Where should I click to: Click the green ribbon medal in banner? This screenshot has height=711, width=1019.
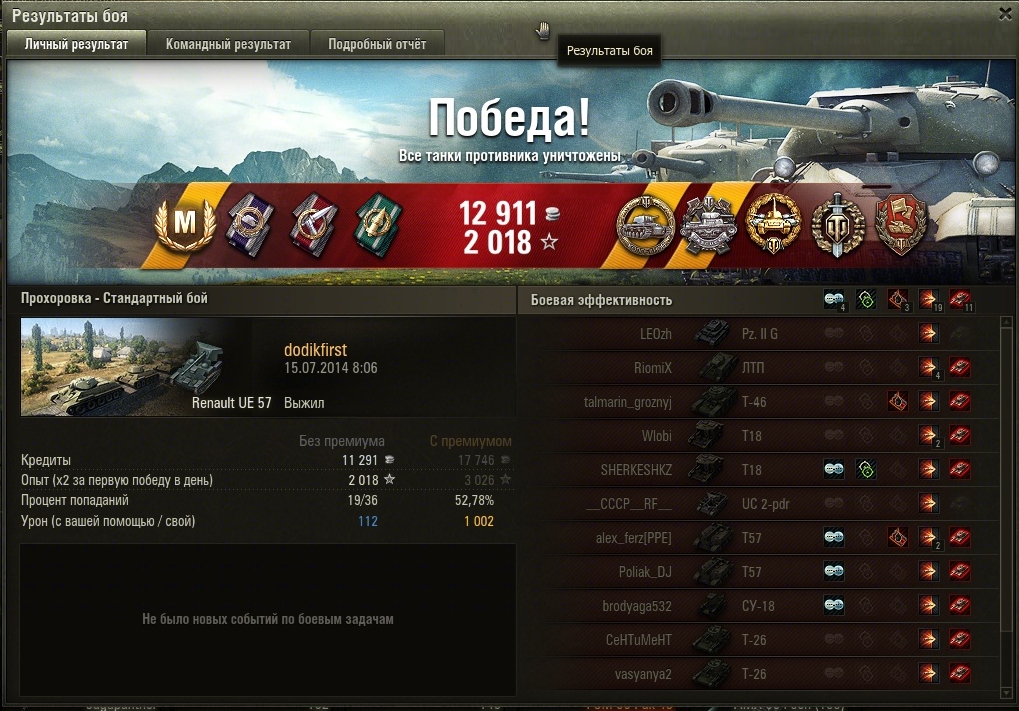click(x=378, y=225)
